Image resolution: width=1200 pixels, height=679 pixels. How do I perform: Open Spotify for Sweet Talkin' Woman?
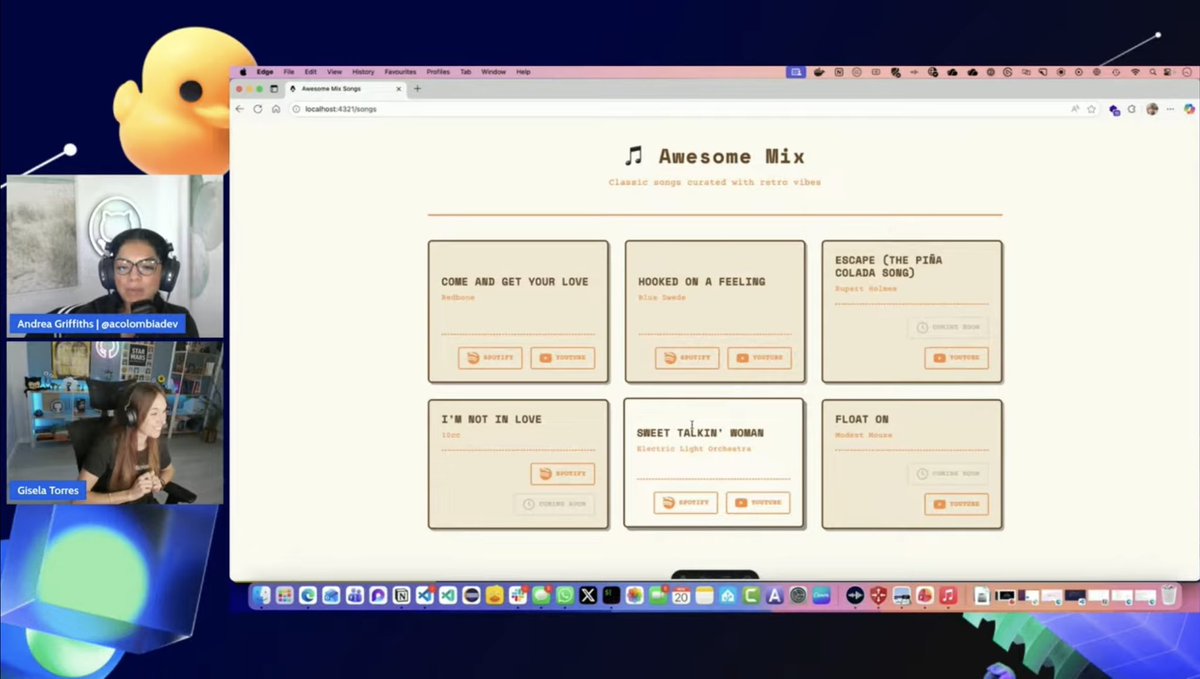(x=686, y=502)
